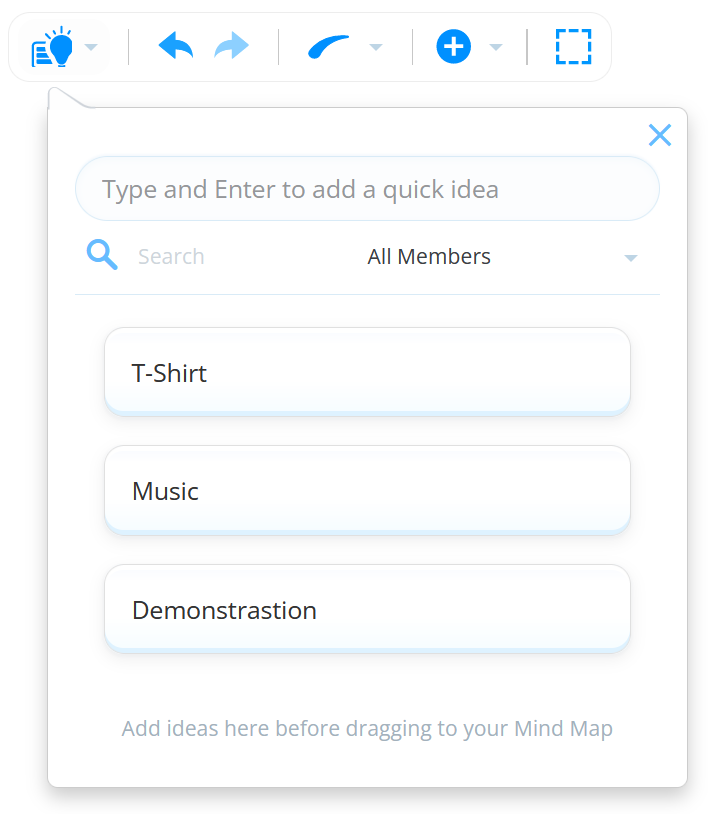Select the Music idea card

click(x=367, y=490)
